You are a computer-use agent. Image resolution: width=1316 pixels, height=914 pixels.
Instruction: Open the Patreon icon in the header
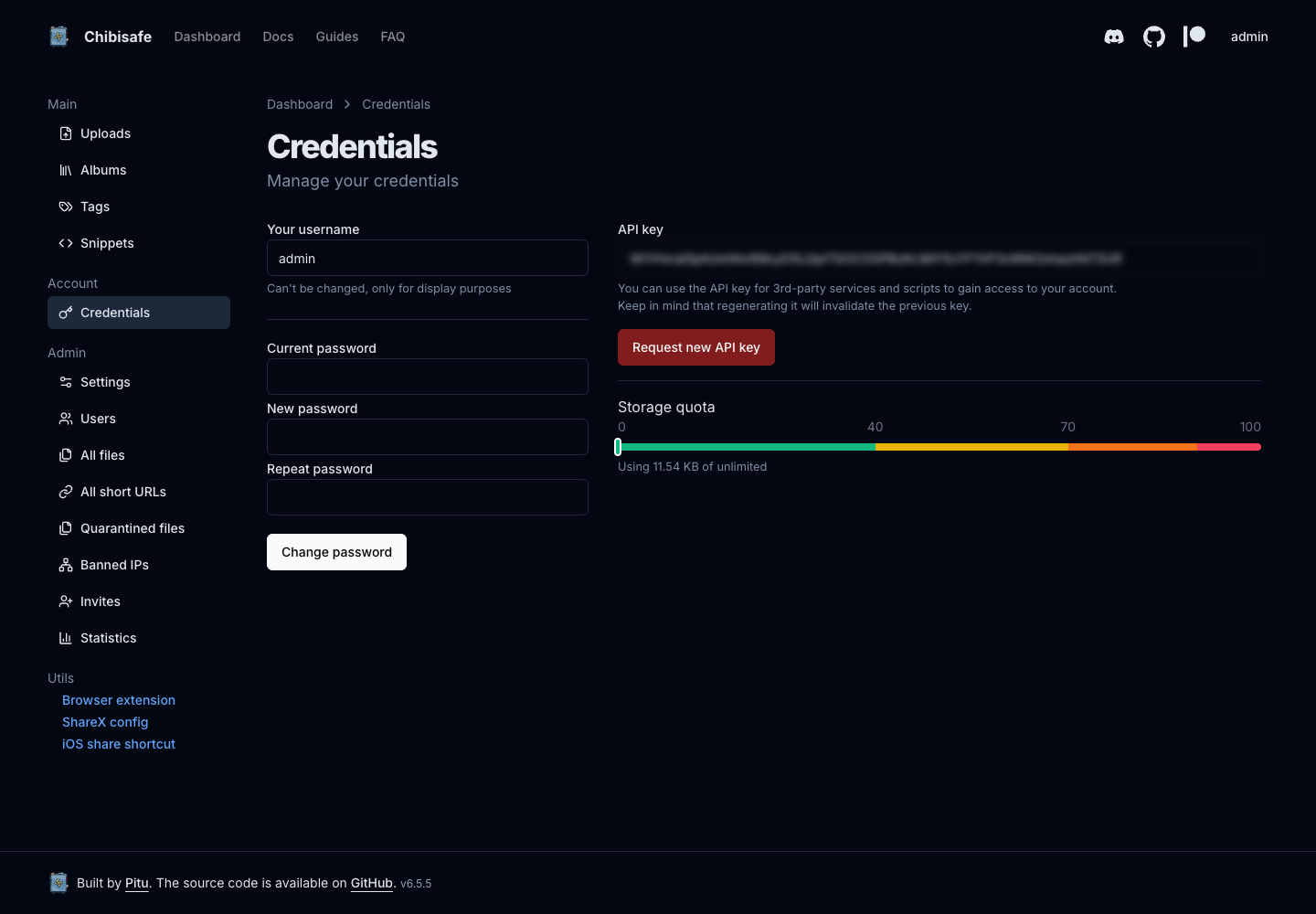tap(1194, 36)
